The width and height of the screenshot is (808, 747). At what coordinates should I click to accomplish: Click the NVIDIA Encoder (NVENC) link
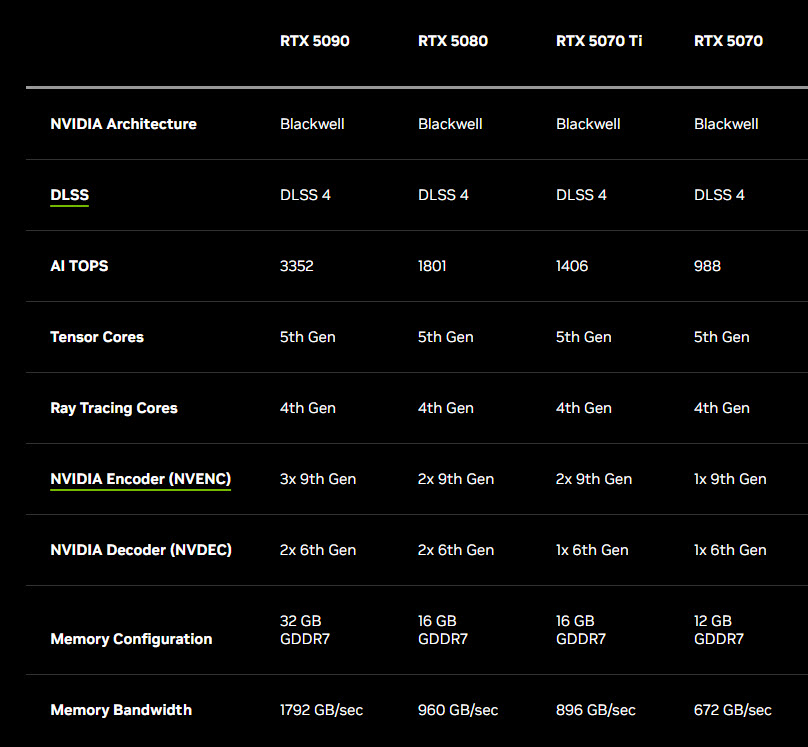tap(140, 478)
